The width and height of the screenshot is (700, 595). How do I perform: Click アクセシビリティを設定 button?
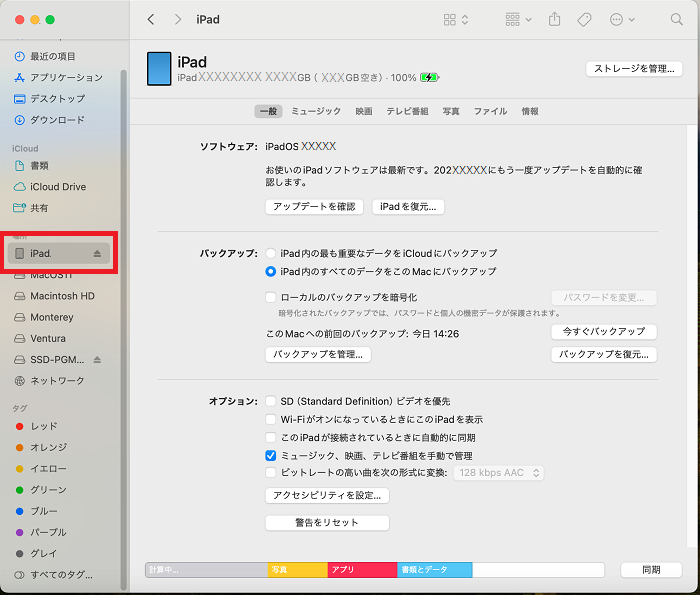pyautogui.click(x=327, y=495)
